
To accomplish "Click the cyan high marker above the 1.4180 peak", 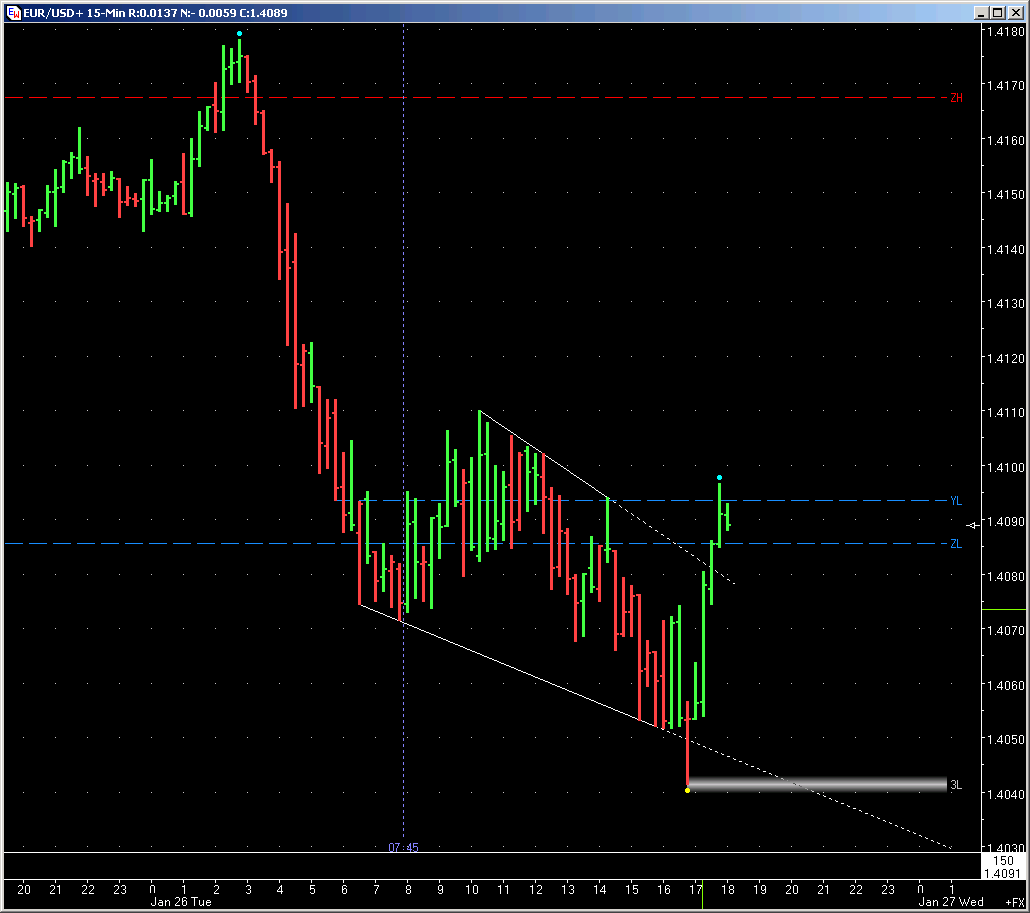I will pos(239,33).
